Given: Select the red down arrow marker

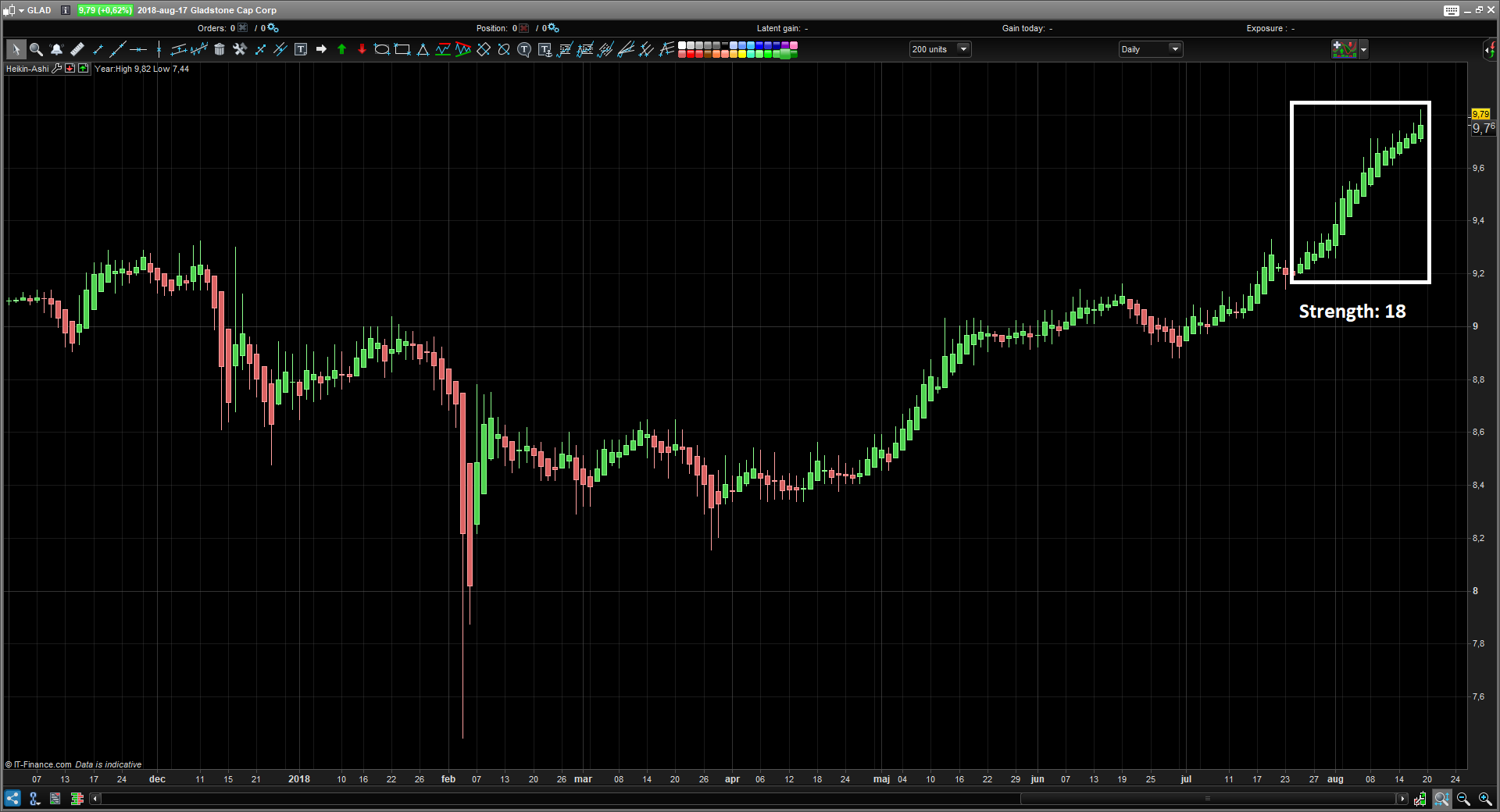Looking at the screenshot, I should [x=362, y=49].
